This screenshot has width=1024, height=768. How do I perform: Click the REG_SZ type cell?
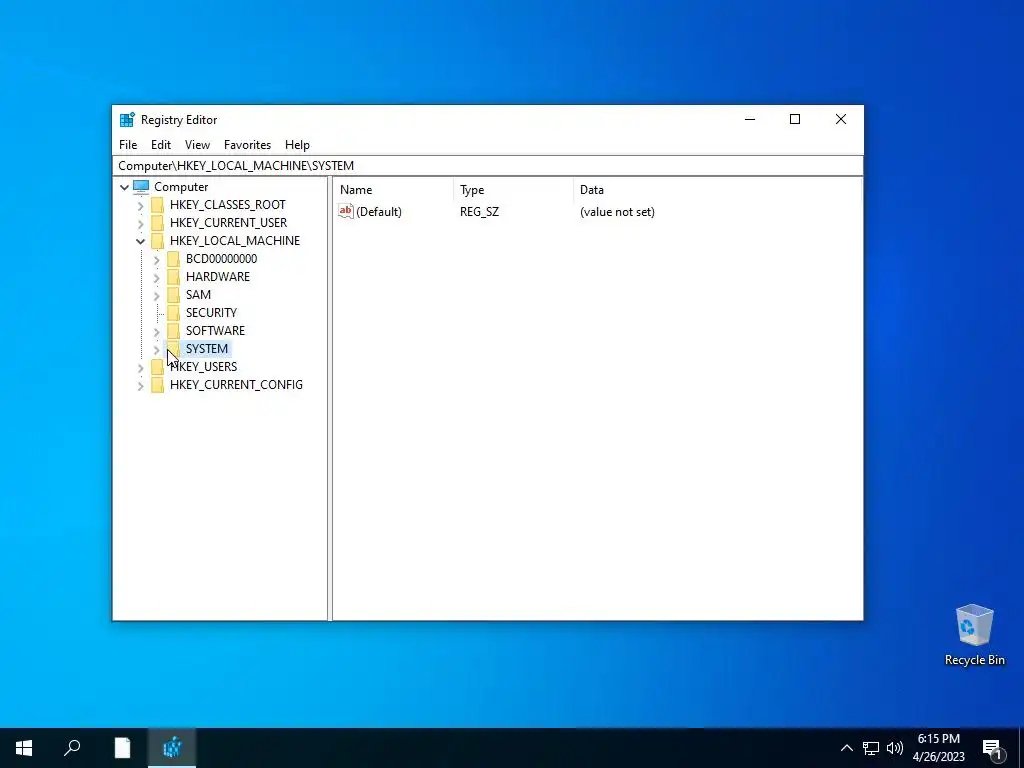[x=479, y=212]
